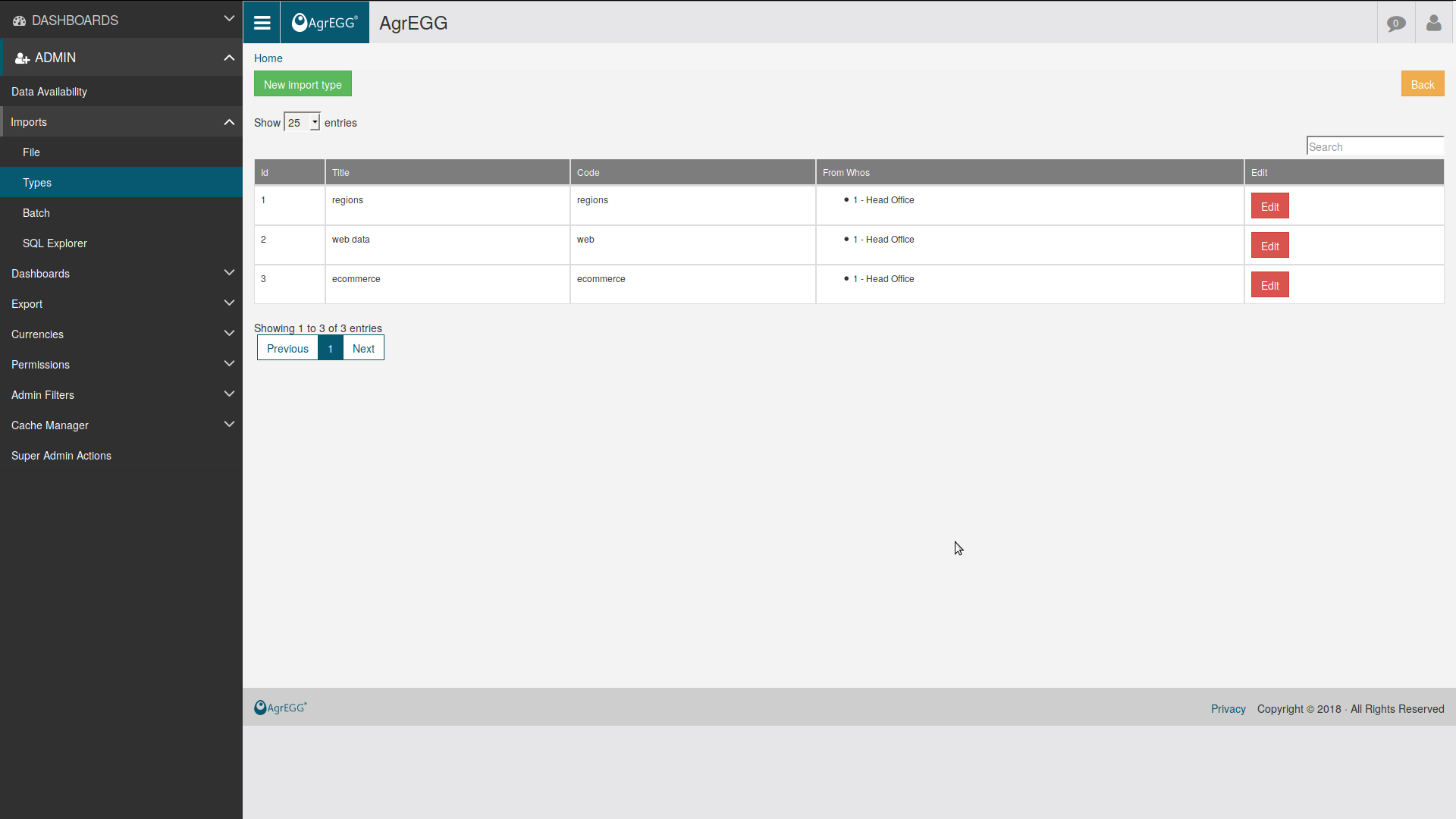Sort table by Code column
This screenshot has width=1456, height=819.
(693, 172)
